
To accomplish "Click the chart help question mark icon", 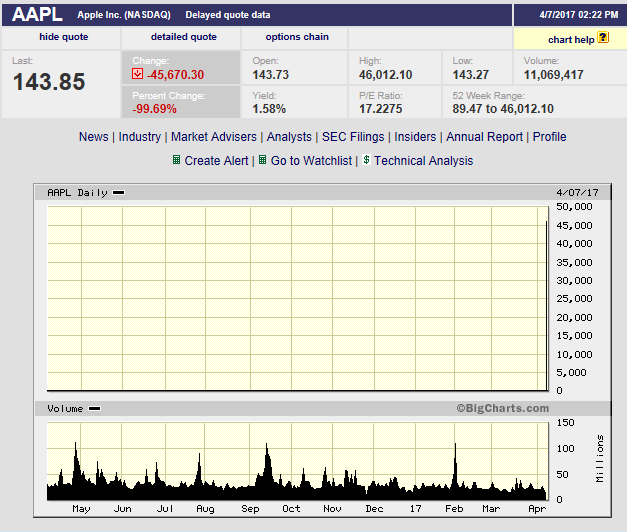I will point(604,38).
